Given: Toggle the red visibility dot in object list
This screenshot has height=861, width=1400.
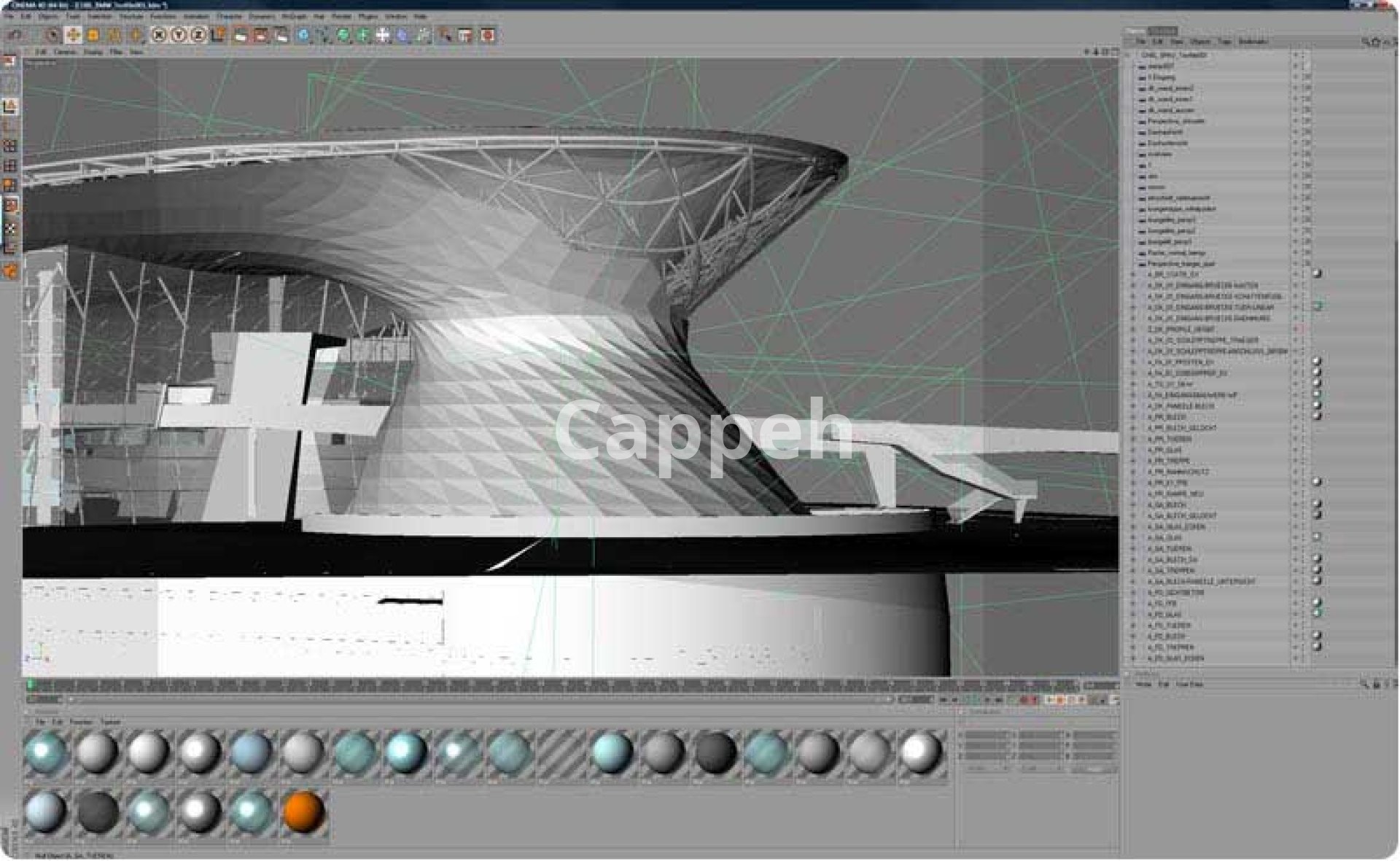Looking at the screenshot, I should (x=1296, y=329).
